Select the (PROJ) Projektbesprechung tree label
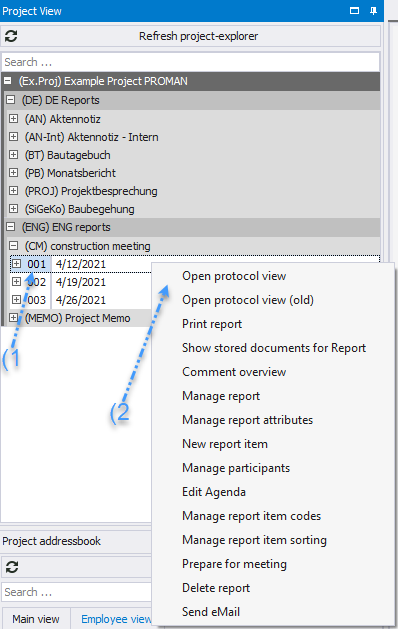 click(x=91, y=191)
